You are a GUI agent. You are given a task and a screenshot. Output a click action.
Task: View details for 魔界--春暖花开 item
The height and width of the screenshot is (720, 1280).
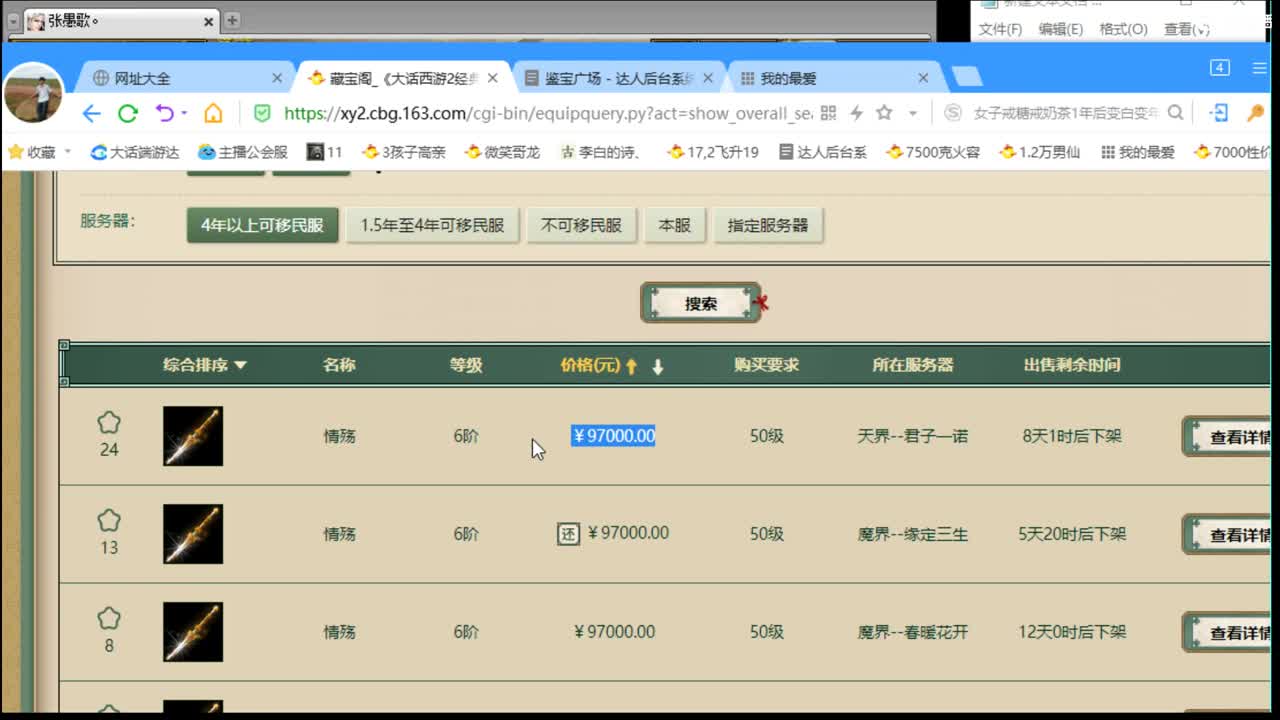pos(1227,633)
